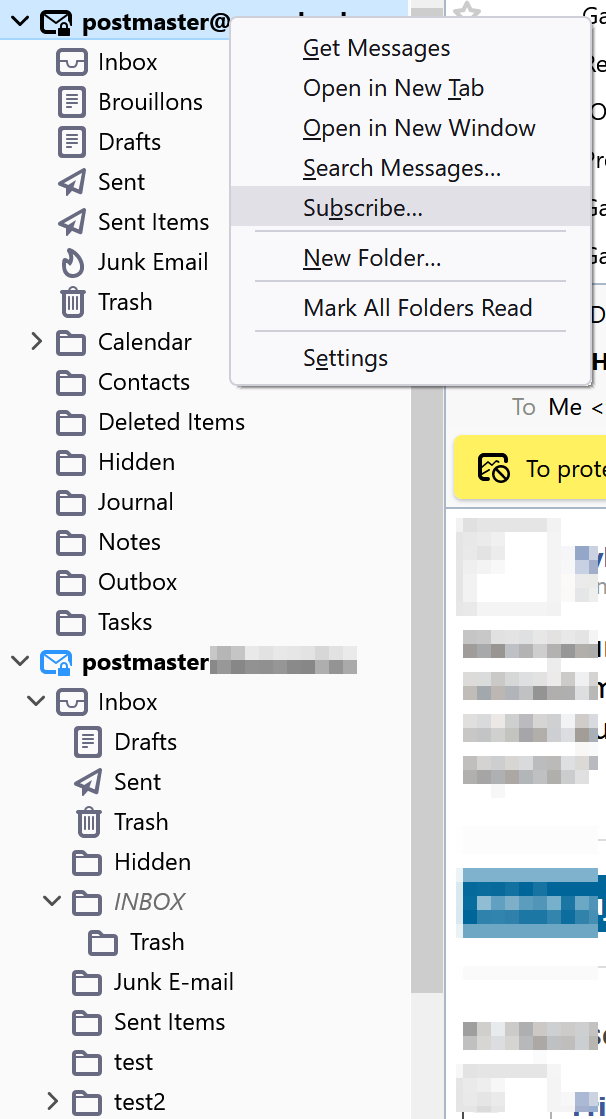The width and height of the screenshot is (606, 1119).
Task: Click the folder icon next to test
Action: pos(88,1062)
